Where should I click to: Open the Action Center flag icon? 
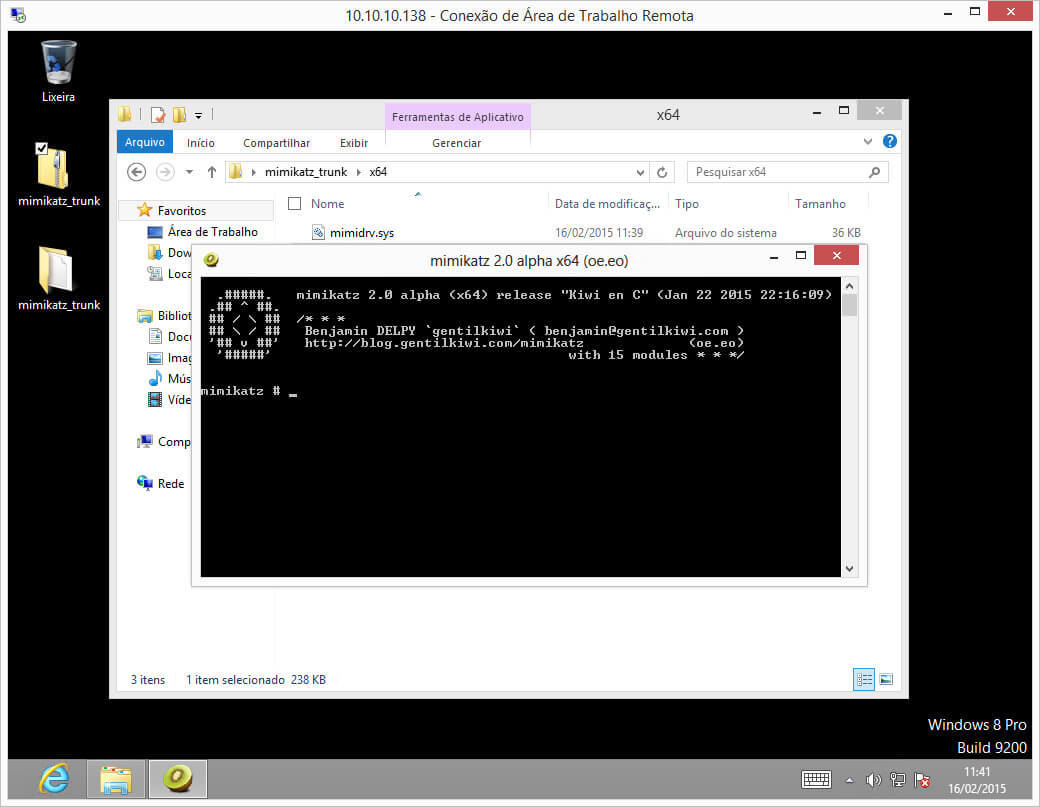tap(920, 779)
